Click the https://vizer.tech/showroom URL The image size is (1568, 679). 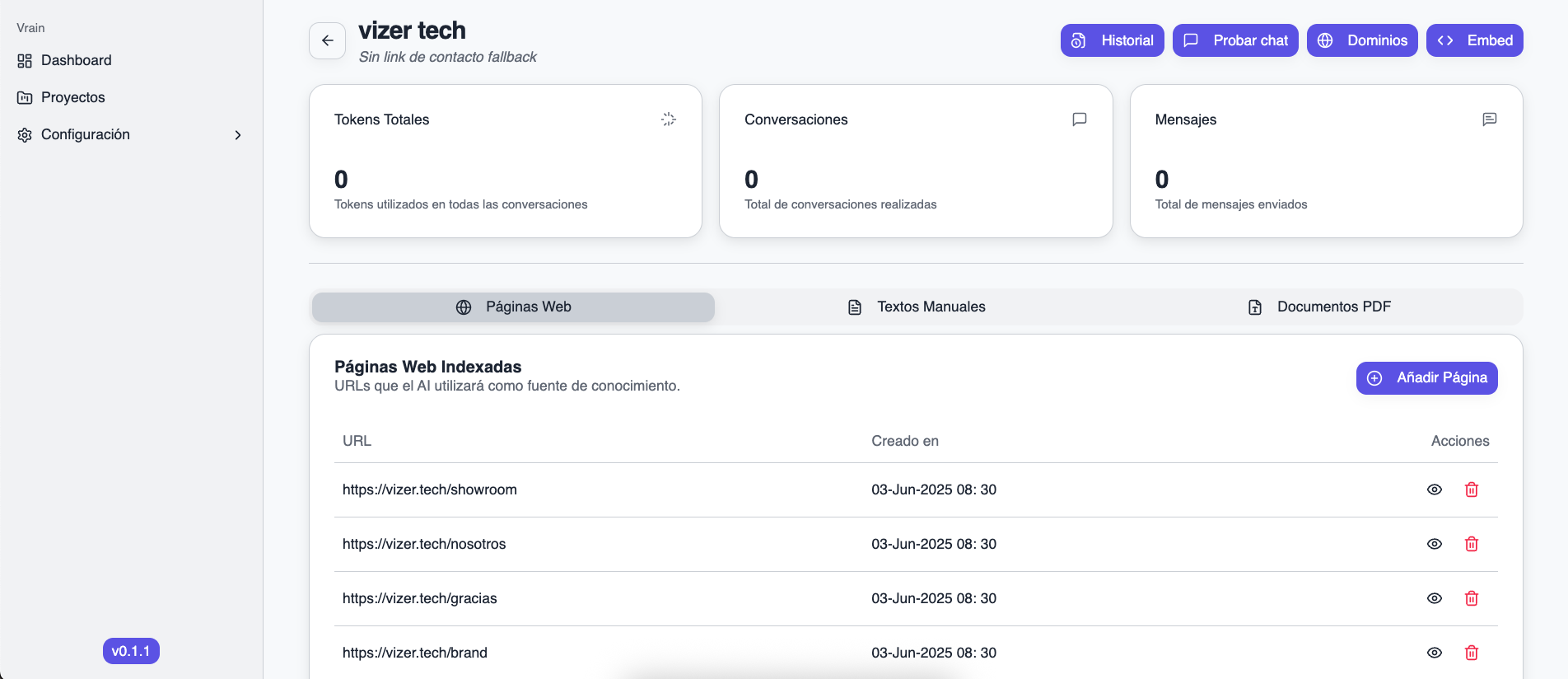tap(430, 489)
